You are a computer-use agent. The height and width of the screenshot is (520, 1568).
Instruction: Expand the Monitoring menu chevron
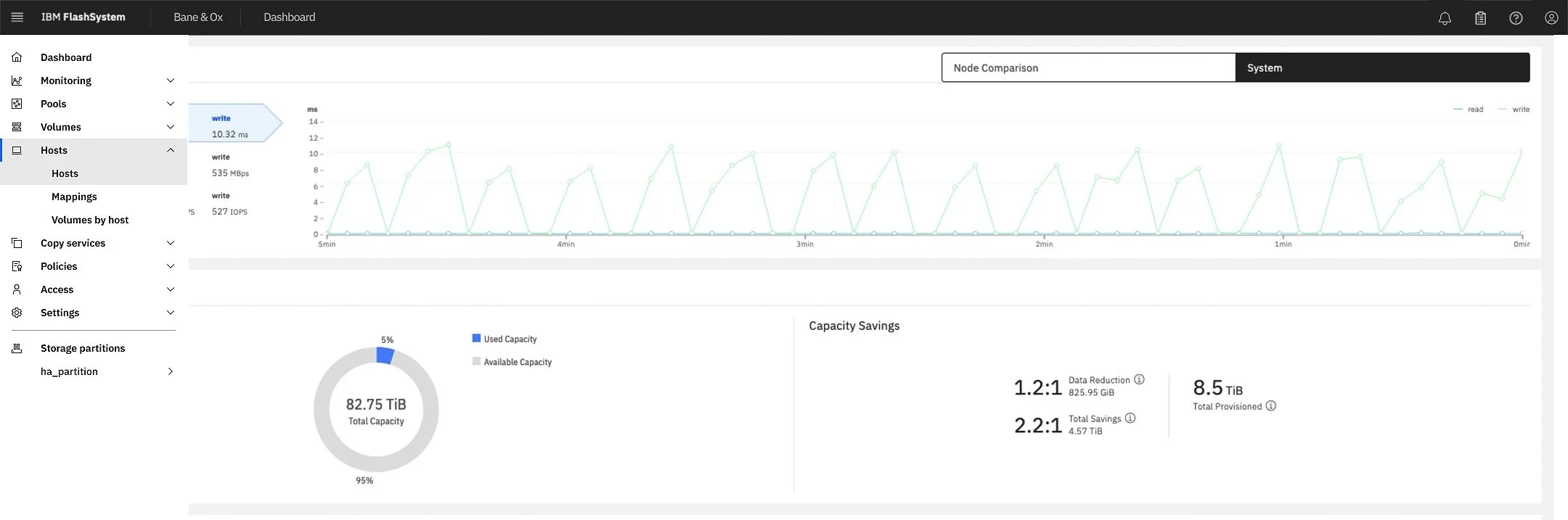[x=171, y=81]
